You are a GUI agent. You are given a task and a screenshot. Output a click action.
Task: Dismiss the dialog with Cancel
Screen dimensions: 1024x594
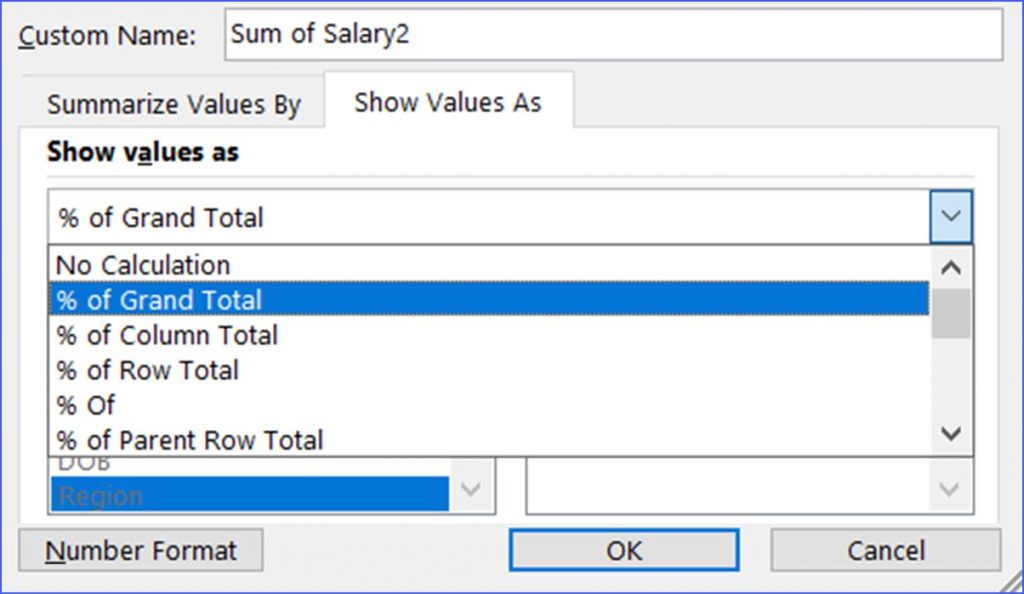tap(884, 550)
